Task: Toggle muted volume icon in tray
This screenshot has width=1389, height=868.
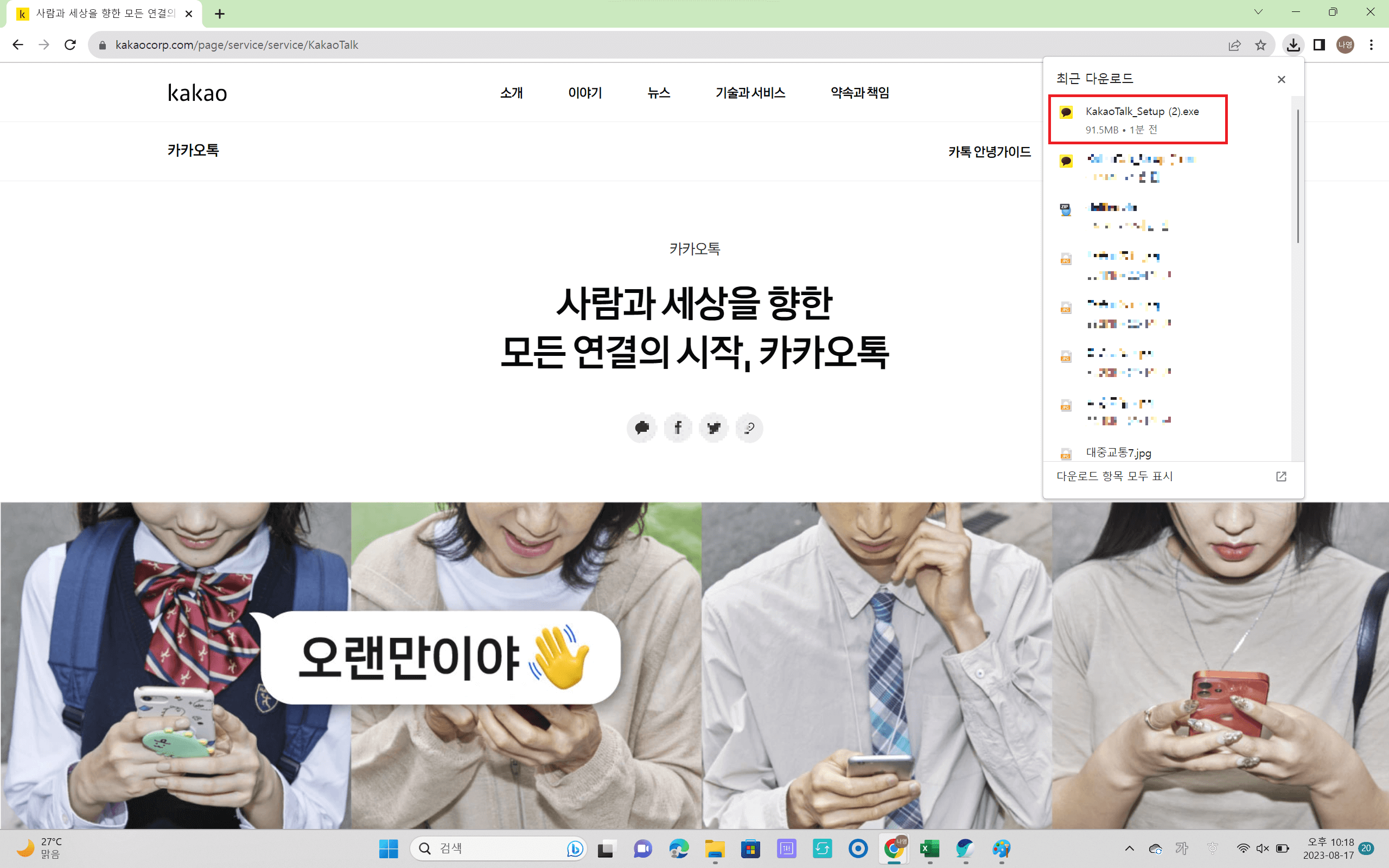Action: tap(1262, 848)
